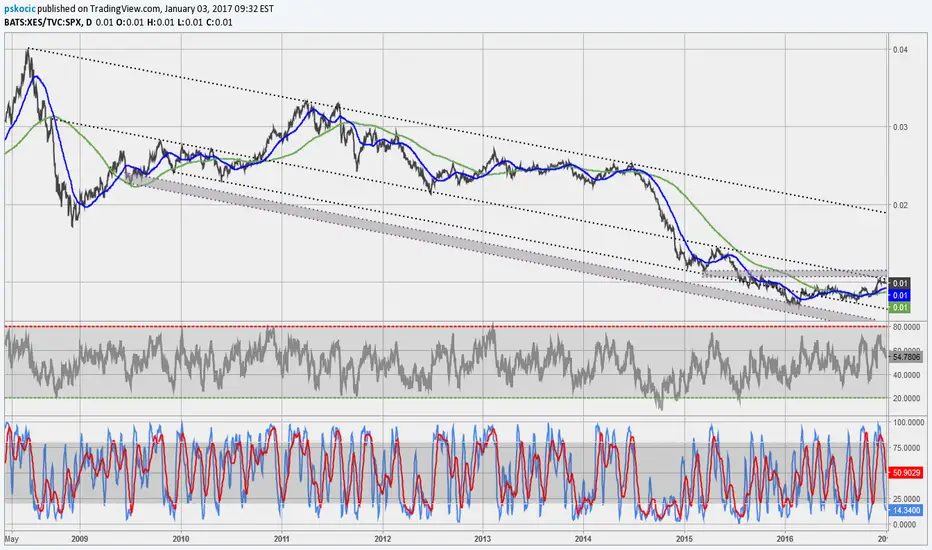Viewport: 932px width, 550px height.
Task: Select the black 0.01 last-price tag
Action: [x=899, y=284]
